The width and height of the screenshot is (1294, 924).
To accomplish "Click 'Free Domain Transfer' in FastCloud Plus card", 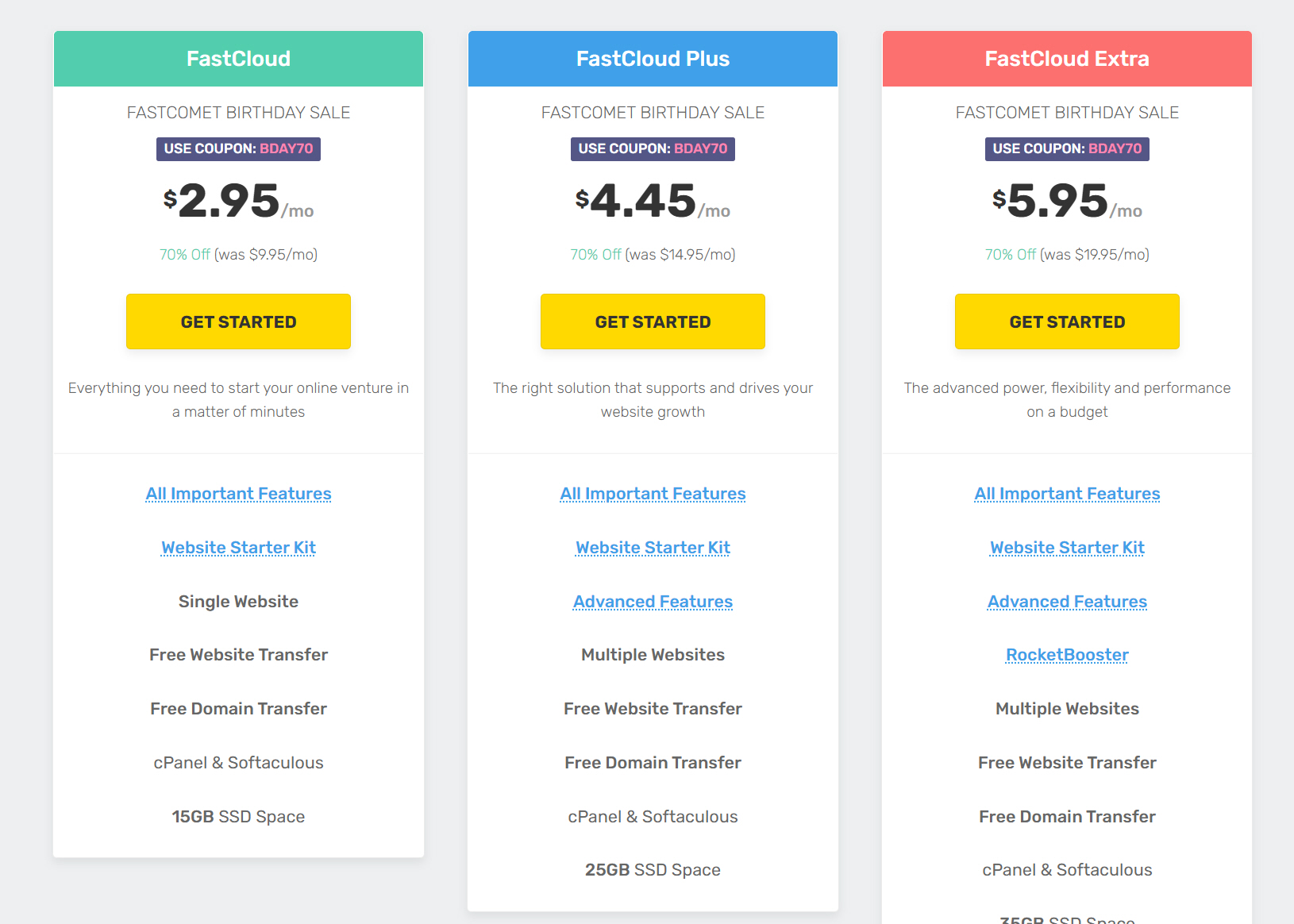I will pyautogui.click(x=653, y=763).
